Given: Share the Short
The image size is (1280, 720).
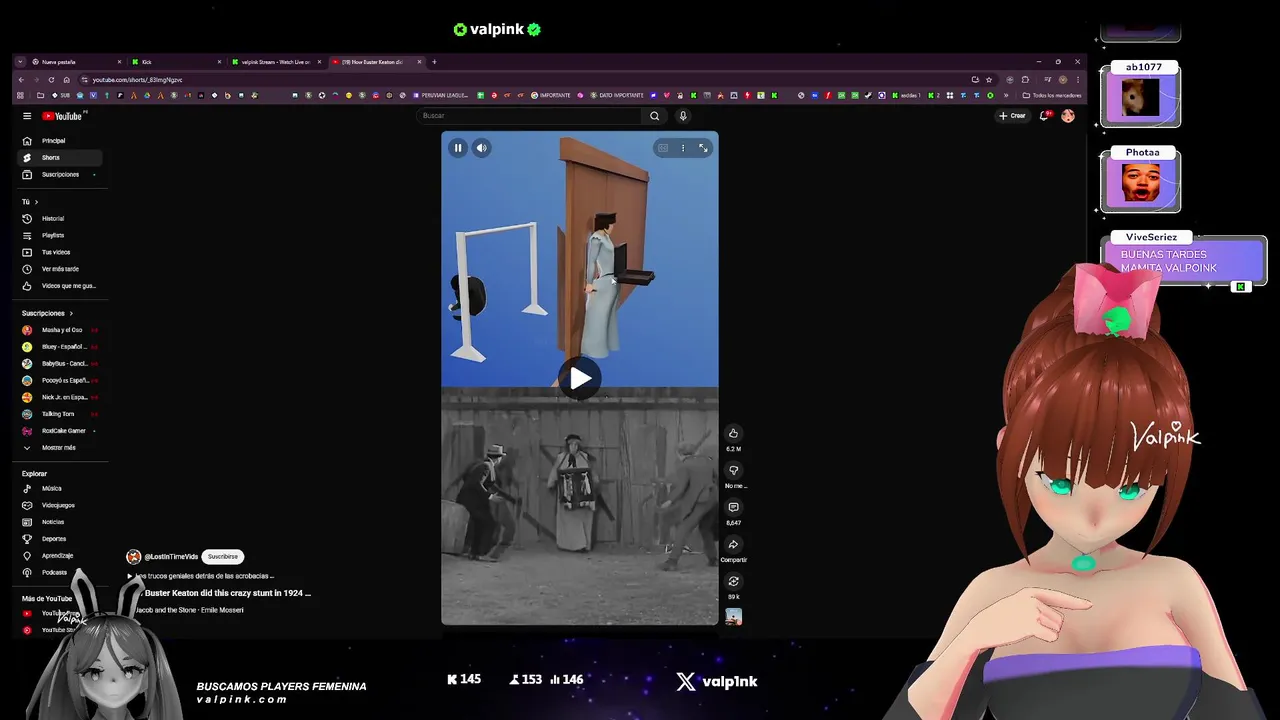Looking at the screenshot, I should click(733, 545).
